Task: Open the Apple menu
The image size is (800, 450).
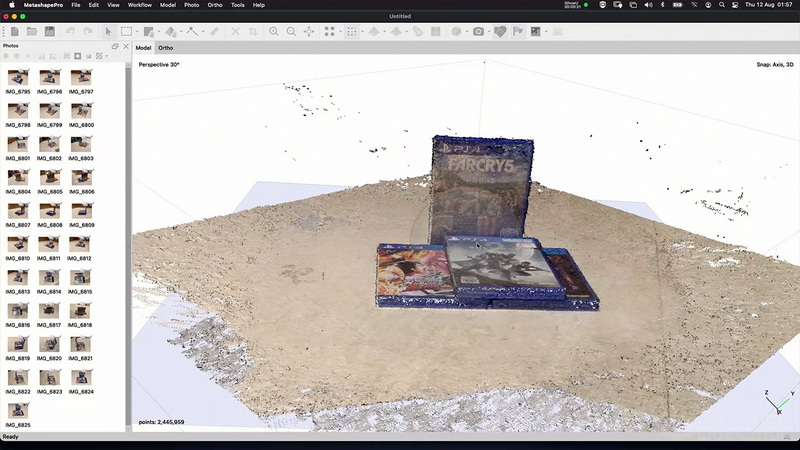Action: (11, 5)
